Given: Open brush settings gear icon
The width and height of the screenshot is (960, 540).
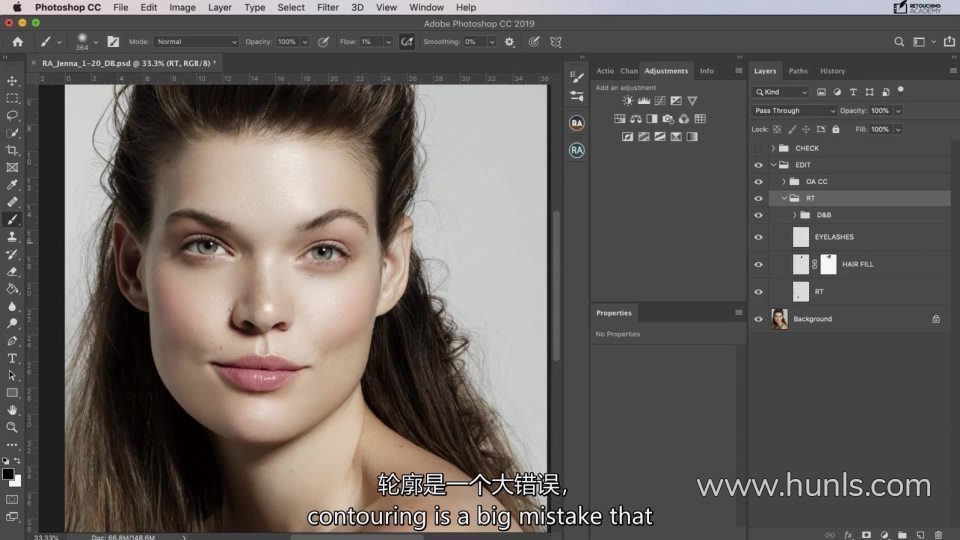Looking at the screenshot, I should [x=509, y=42].
